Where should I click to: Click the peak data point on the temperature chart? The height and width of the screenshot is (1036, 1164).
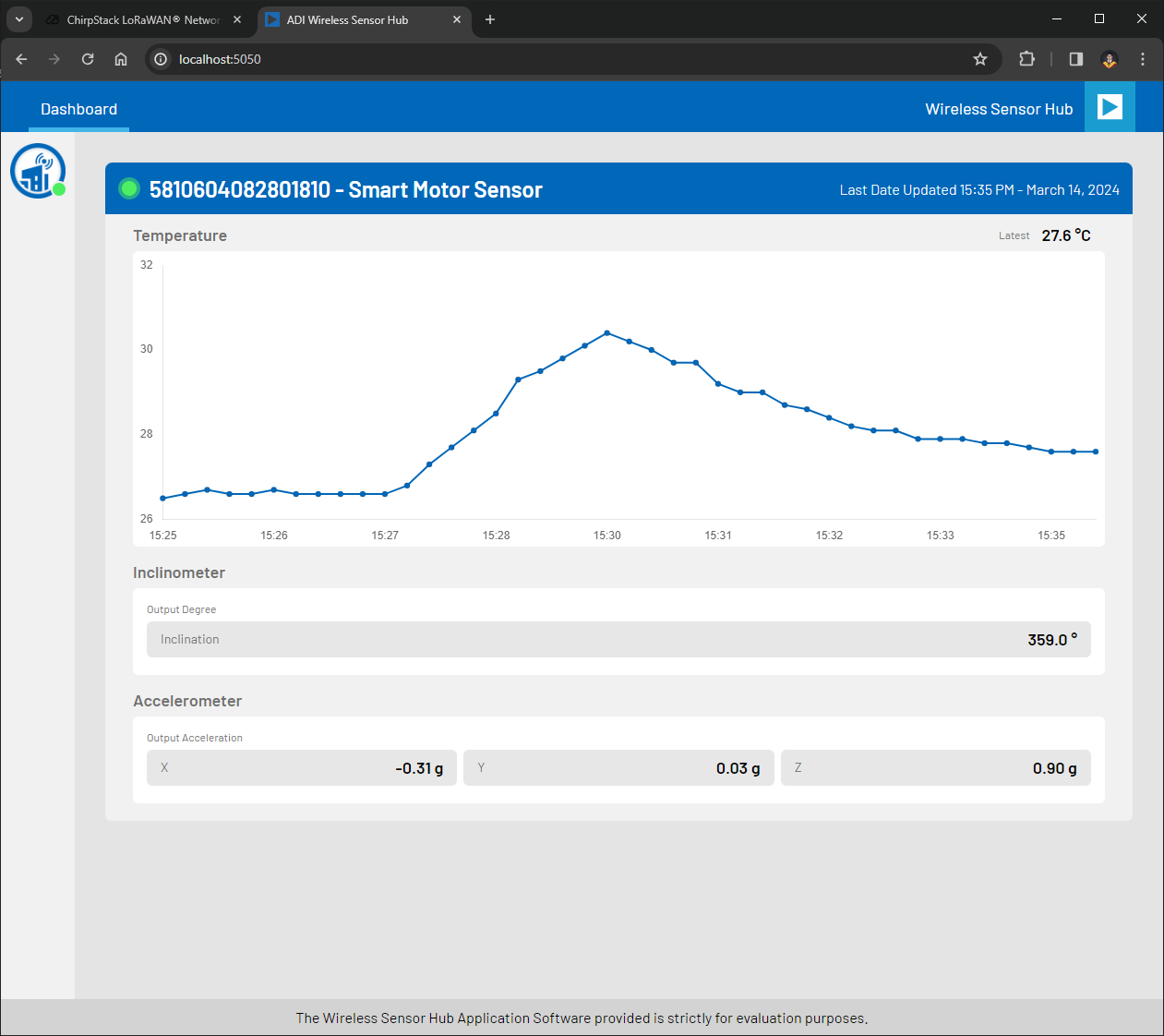tap(606, 332)
